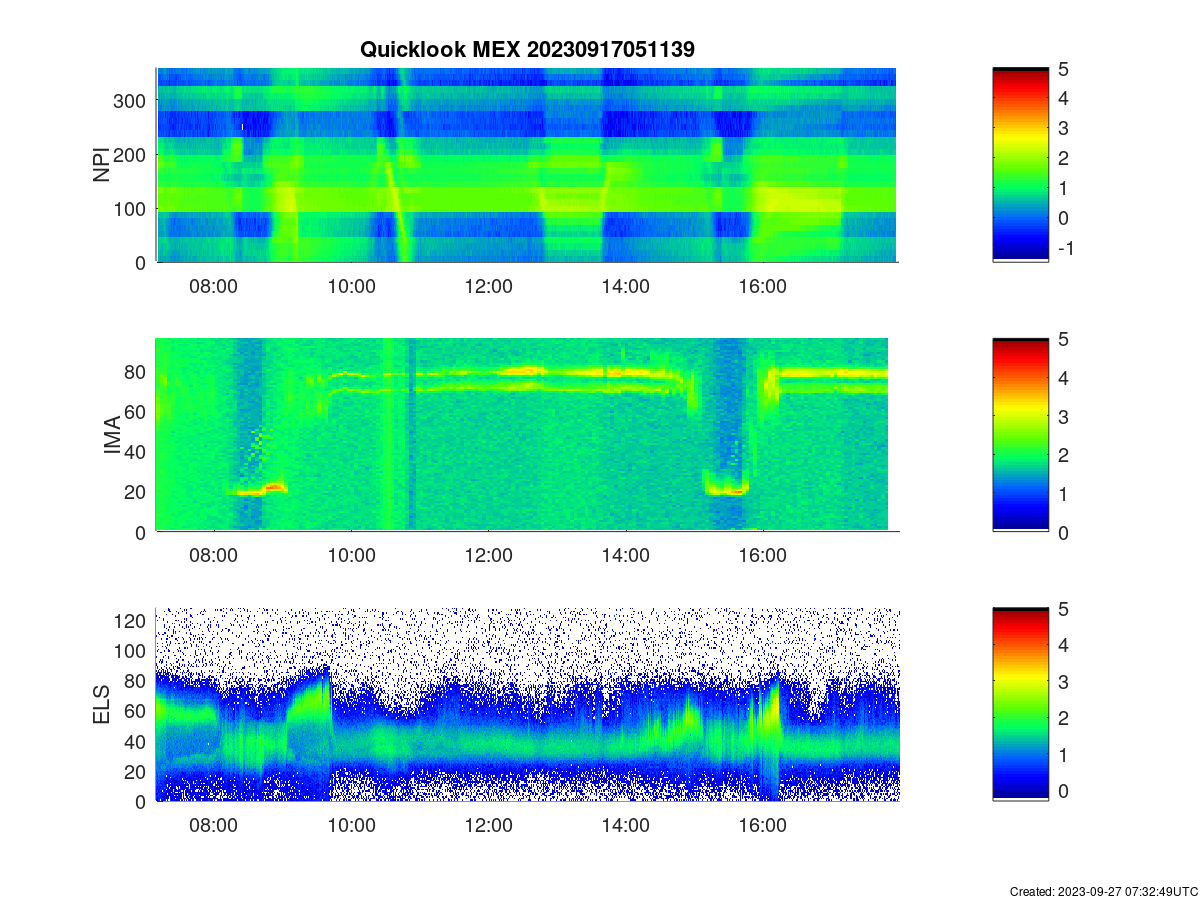Click the 12:00 tick under ELS plot
The width and height of the screenshot is (1200, 900).
click(x=489, y=826)
